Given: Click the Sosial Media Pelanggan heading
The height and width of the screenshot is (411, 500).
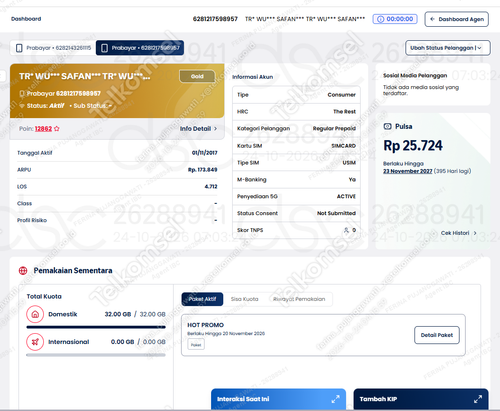Looking at the screenshot, I should [x=415, y=75].
